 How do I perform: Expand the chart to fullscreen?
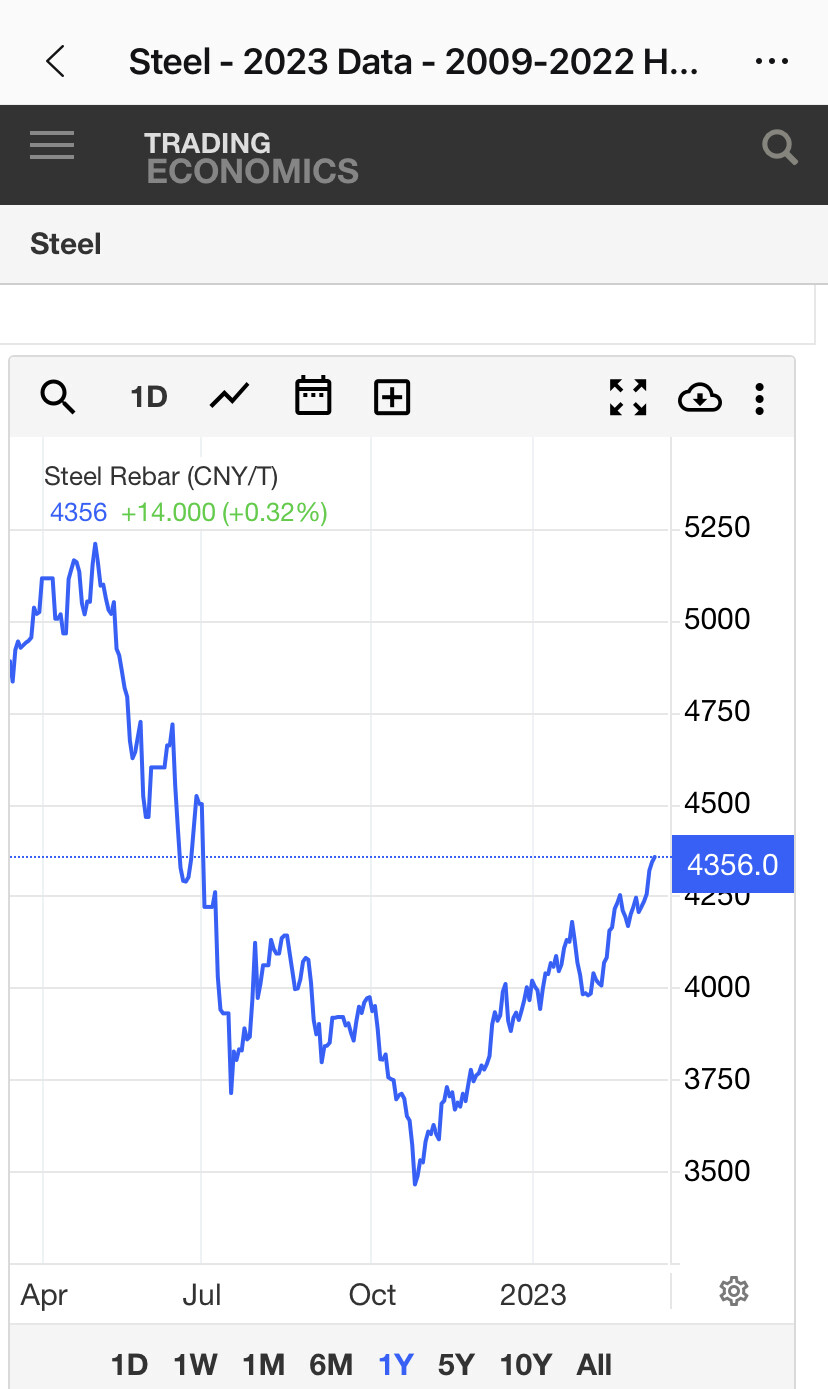[628, 398]
